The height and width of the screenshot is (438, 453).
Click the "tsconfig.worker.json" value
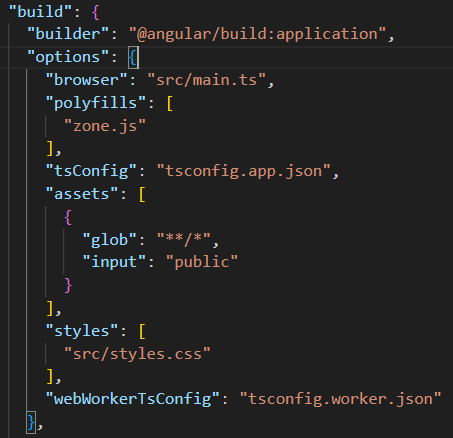pyautogui.click(x=341, y=399)
